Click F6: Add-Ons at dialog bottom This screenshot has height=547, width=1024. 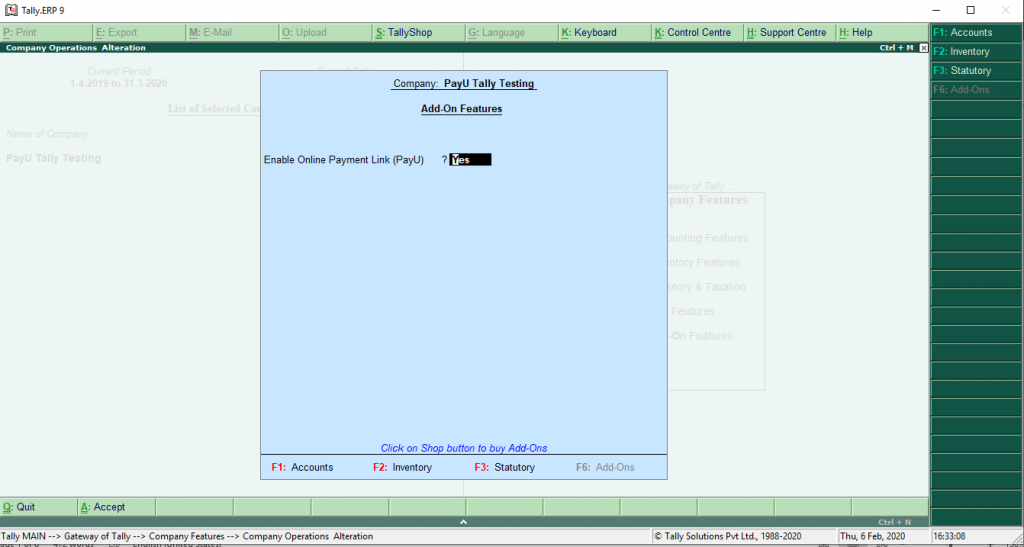click(605, 467)
